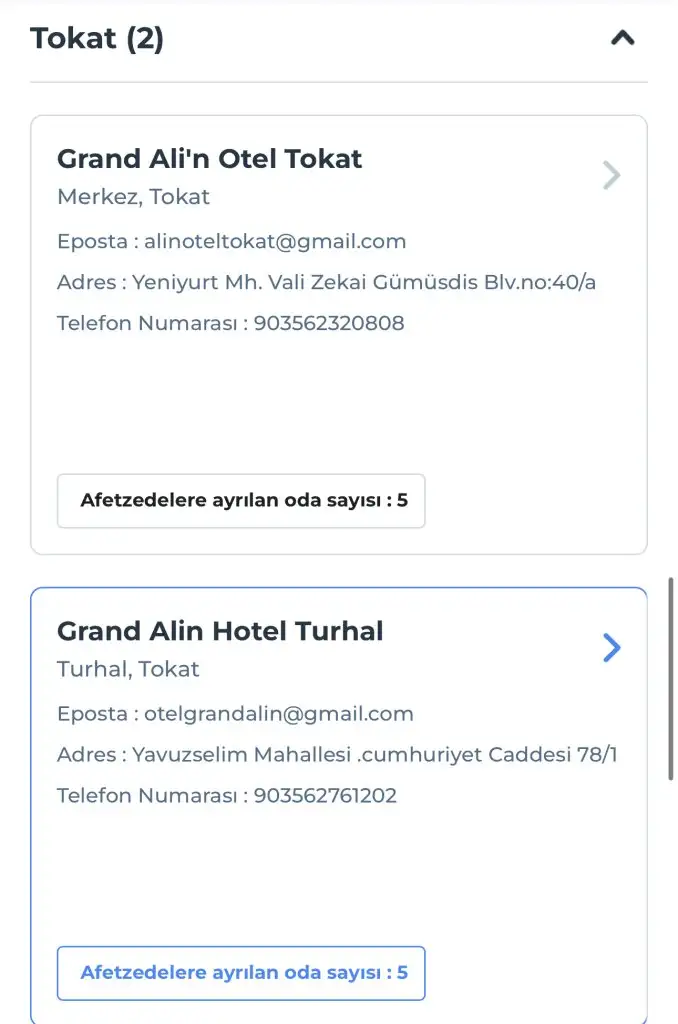Click Grand Ali'n Otel Tokat title

point(209,159)
